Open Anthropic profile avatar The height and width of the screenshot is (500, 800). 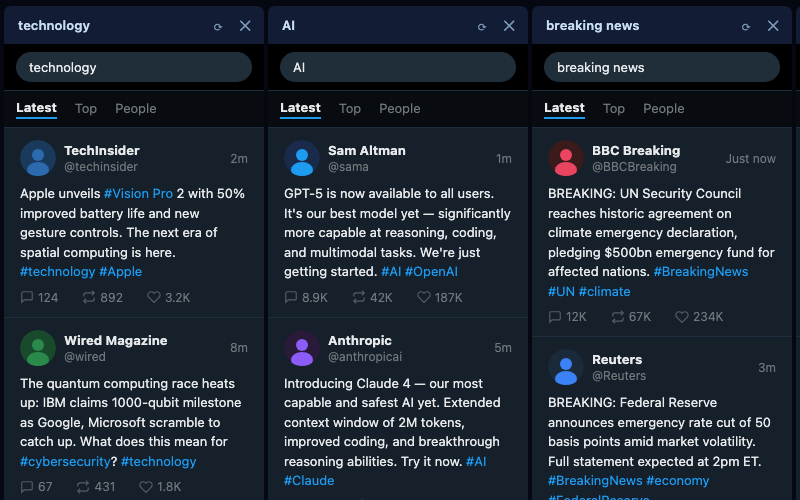(302, 348)
